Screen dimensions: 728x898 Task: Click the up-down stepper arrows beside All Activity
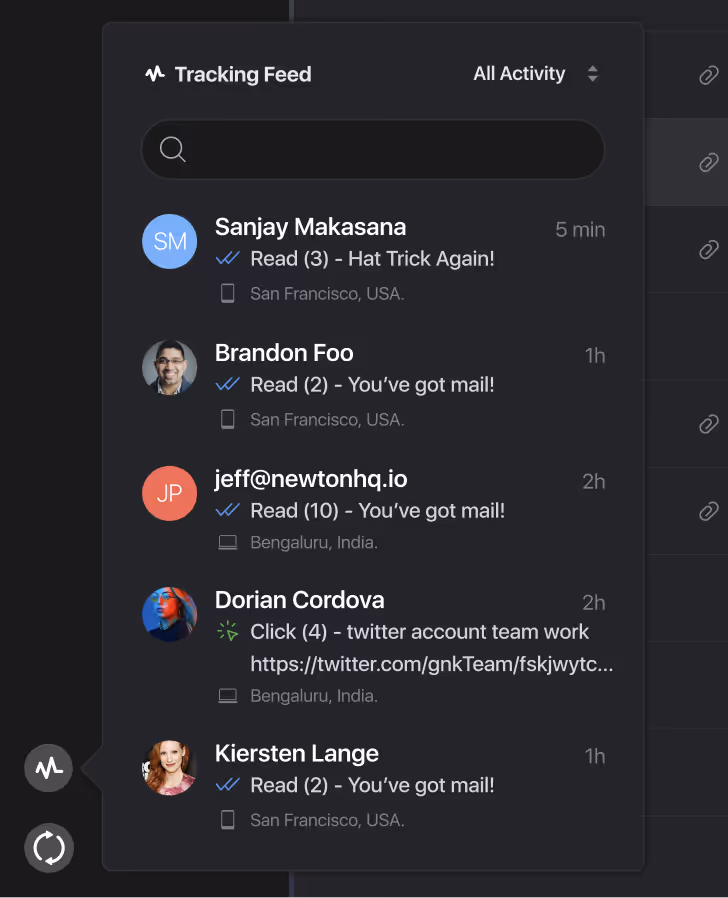click(x=593, y=73)
